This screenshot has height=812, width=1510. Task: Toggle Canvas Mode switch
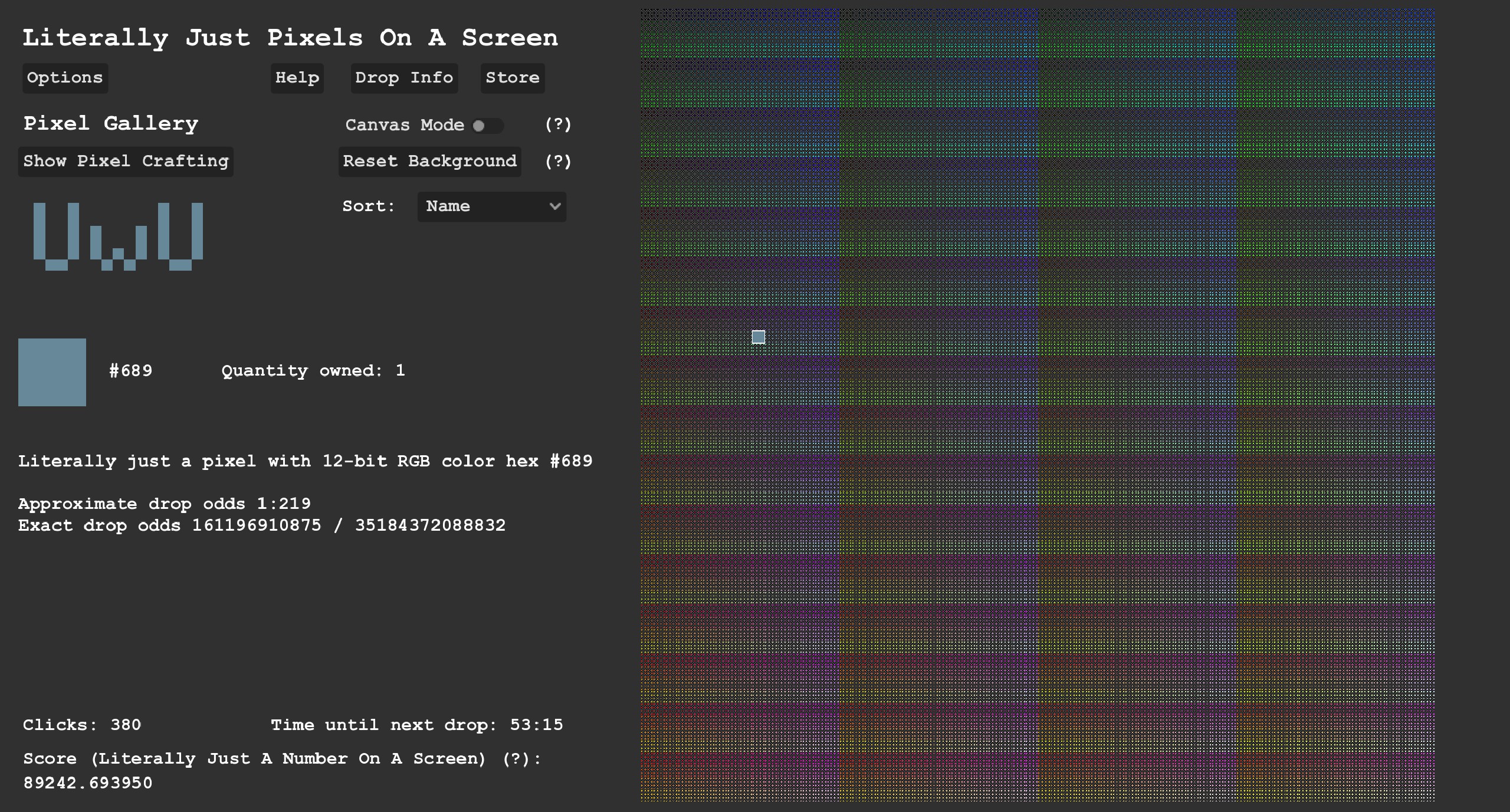(487, 126)
